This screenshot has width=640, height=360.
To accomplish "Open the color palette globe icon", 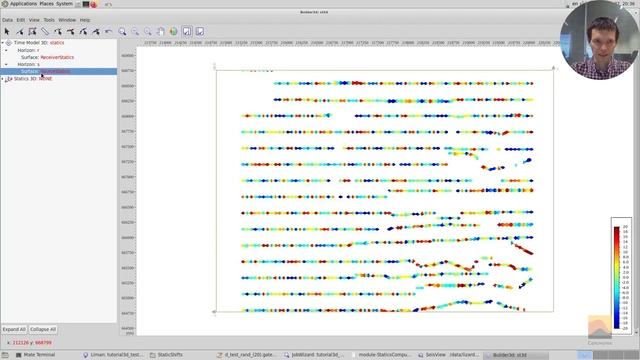I will pos(173,31).
